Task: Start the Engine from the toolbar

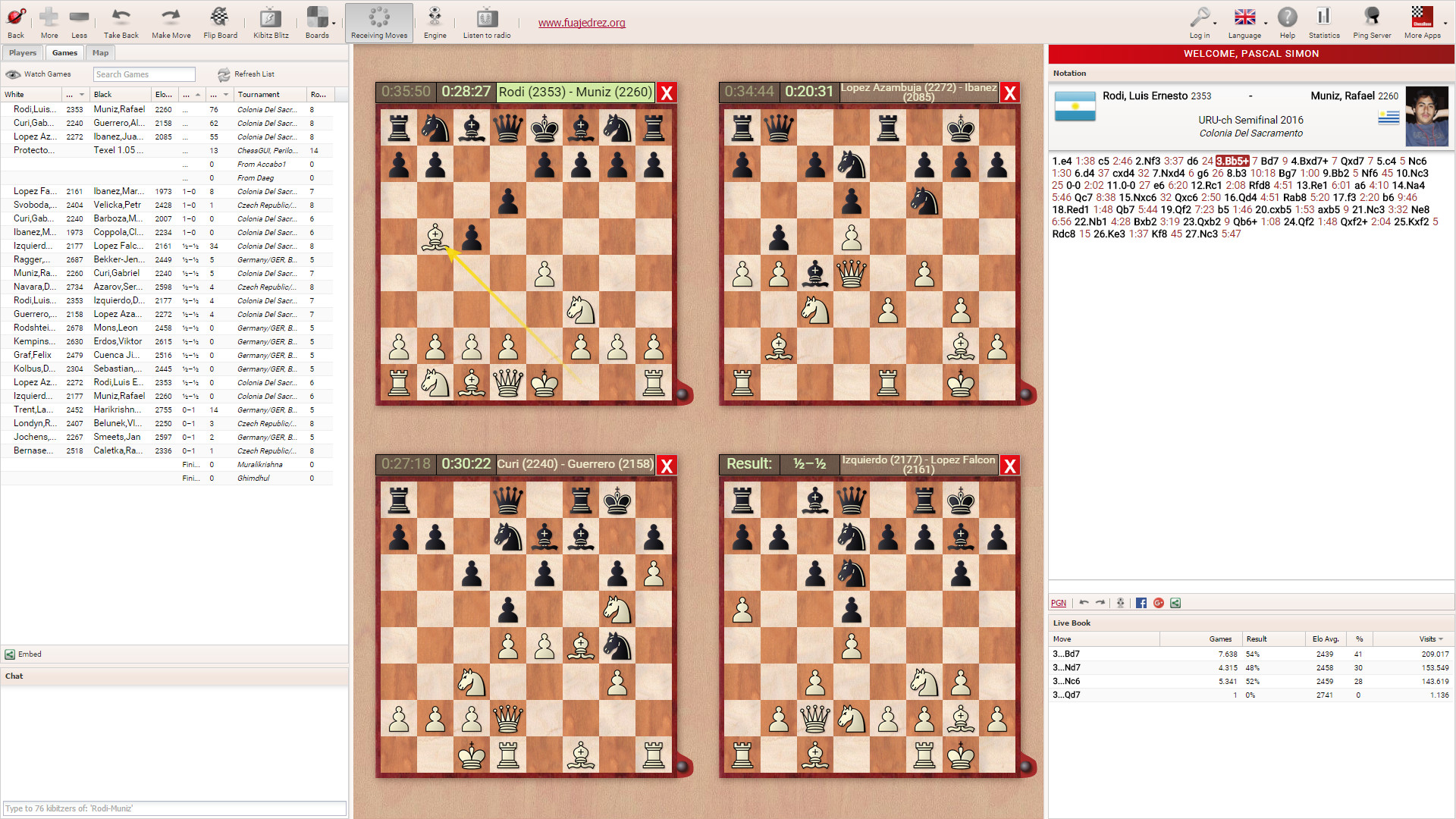Action: tap(435, 17)
